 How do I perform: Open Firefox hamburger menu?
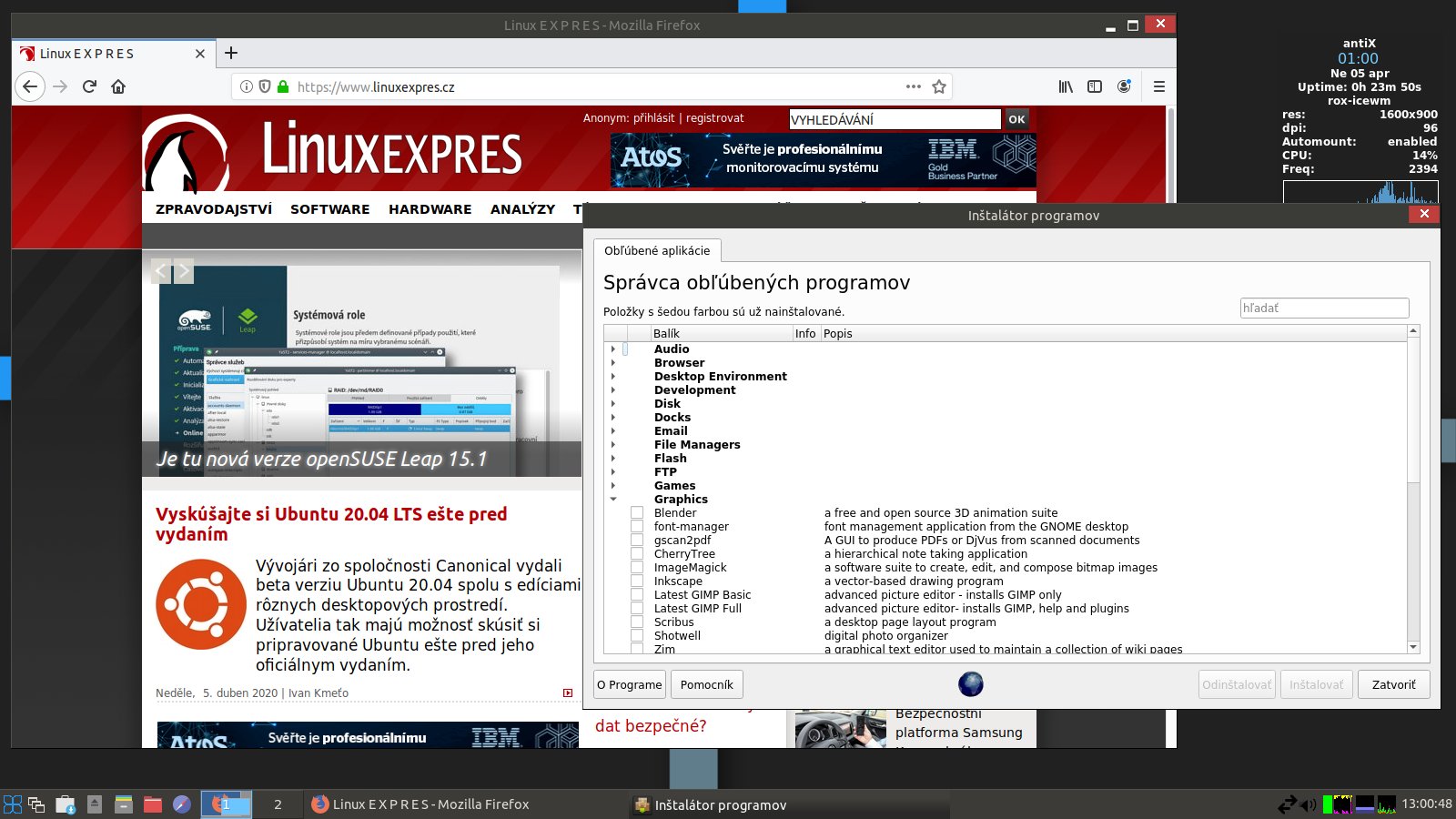pyautogui.click(x=1158, y=86)
